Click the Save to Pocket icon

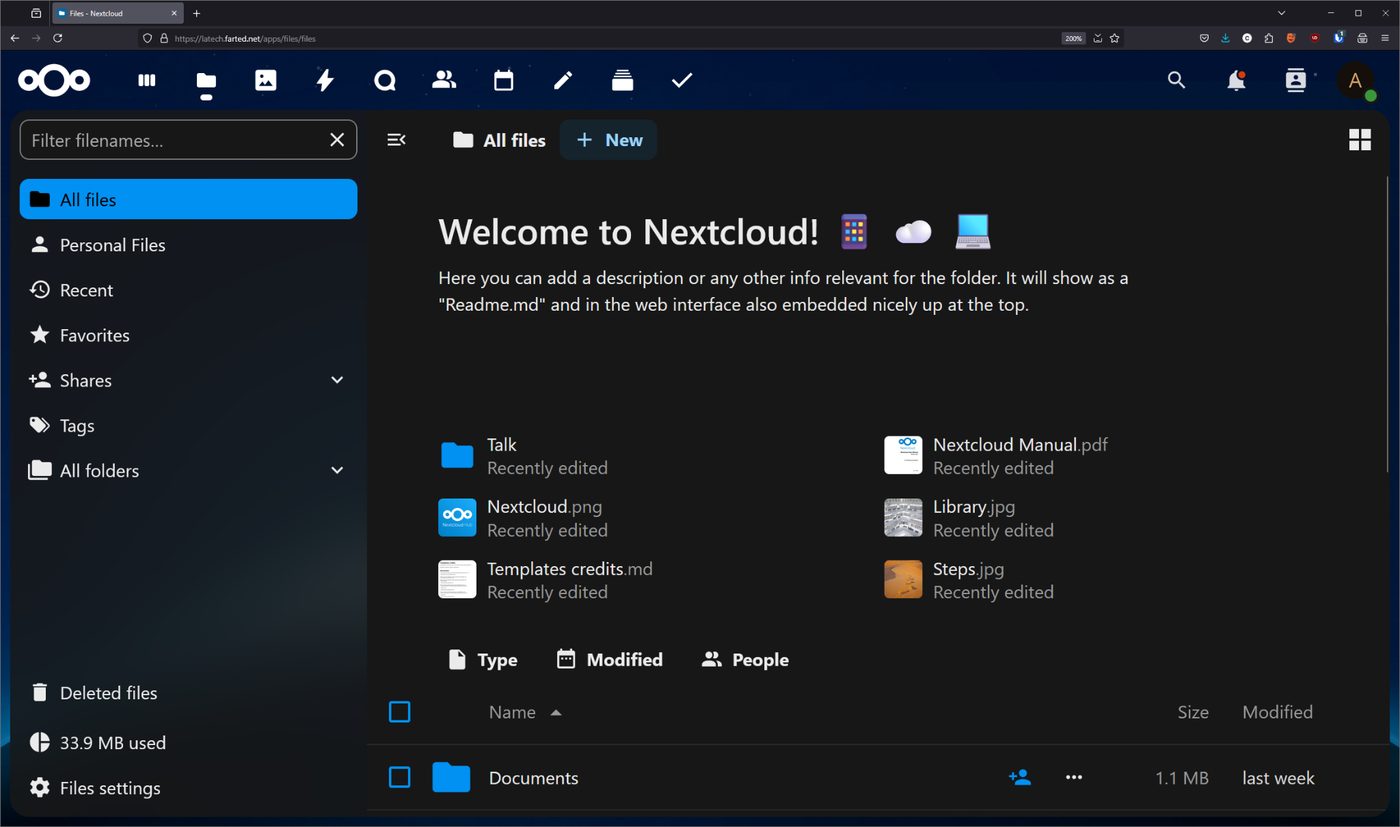click(x=1204, y=38)
